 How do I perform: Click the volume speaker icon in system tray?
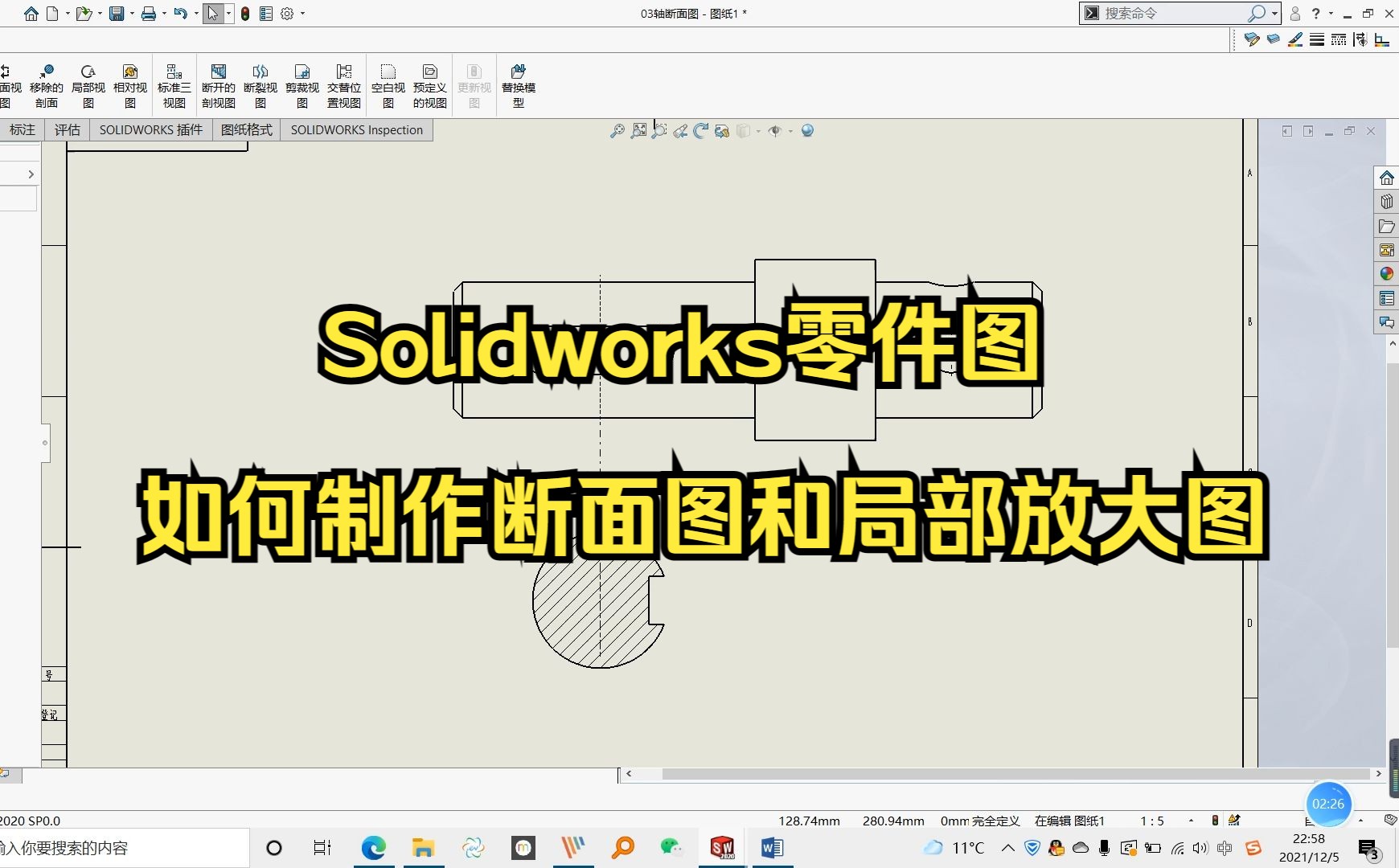pos(1200,848)
